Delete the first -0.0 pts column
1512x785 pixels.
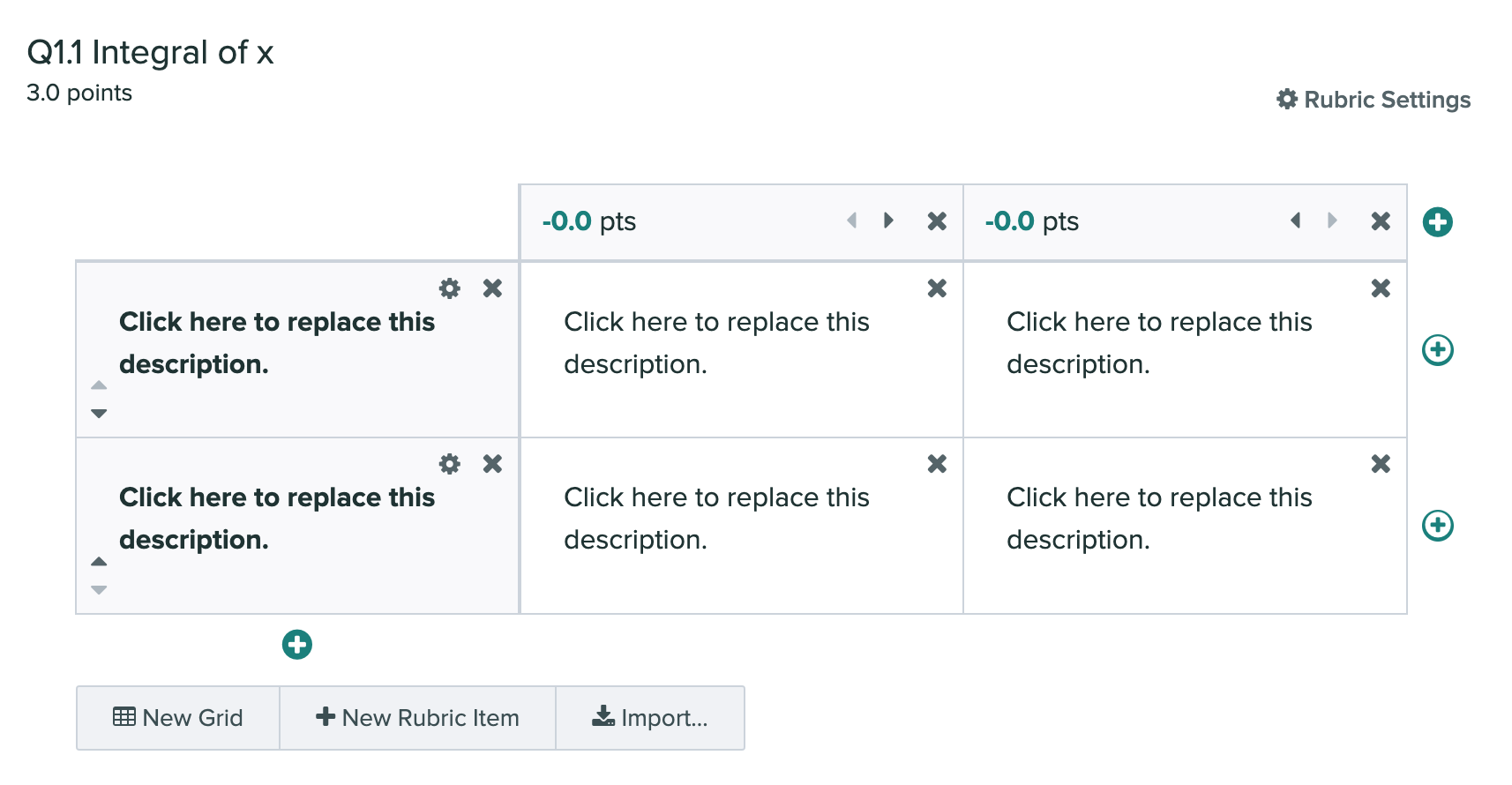pyautogui.click(x=937, y=221)
